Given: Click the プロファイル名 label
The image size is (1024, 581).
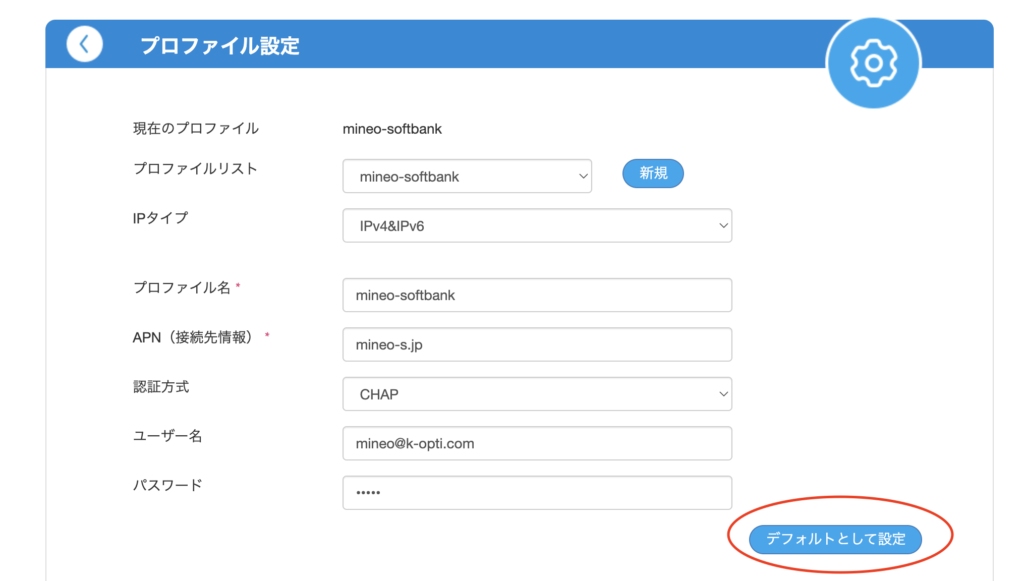Looking at the screenshot, I should pos(182,288).
